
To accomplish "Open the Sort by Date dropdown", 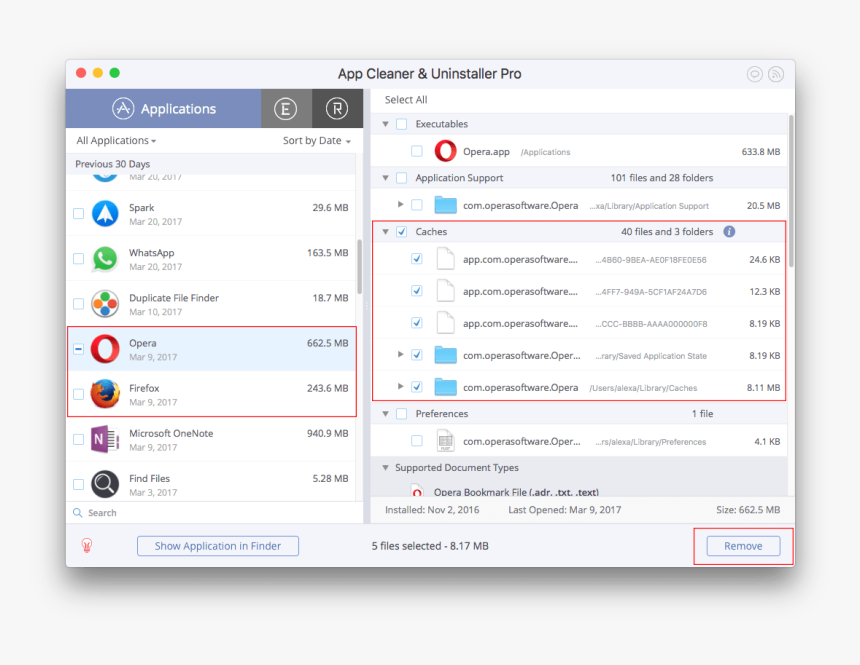I will coord(316,141).
